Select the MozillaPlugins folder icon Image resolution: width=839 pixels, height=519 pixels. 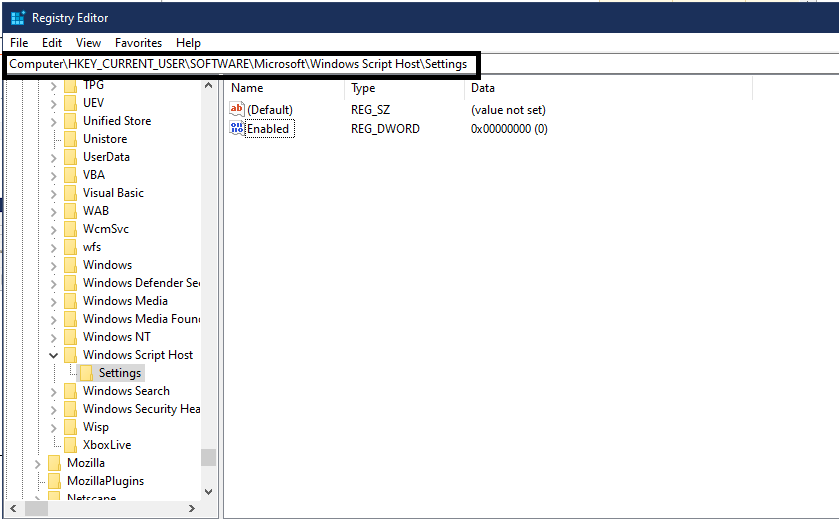[x=54, y=481]
